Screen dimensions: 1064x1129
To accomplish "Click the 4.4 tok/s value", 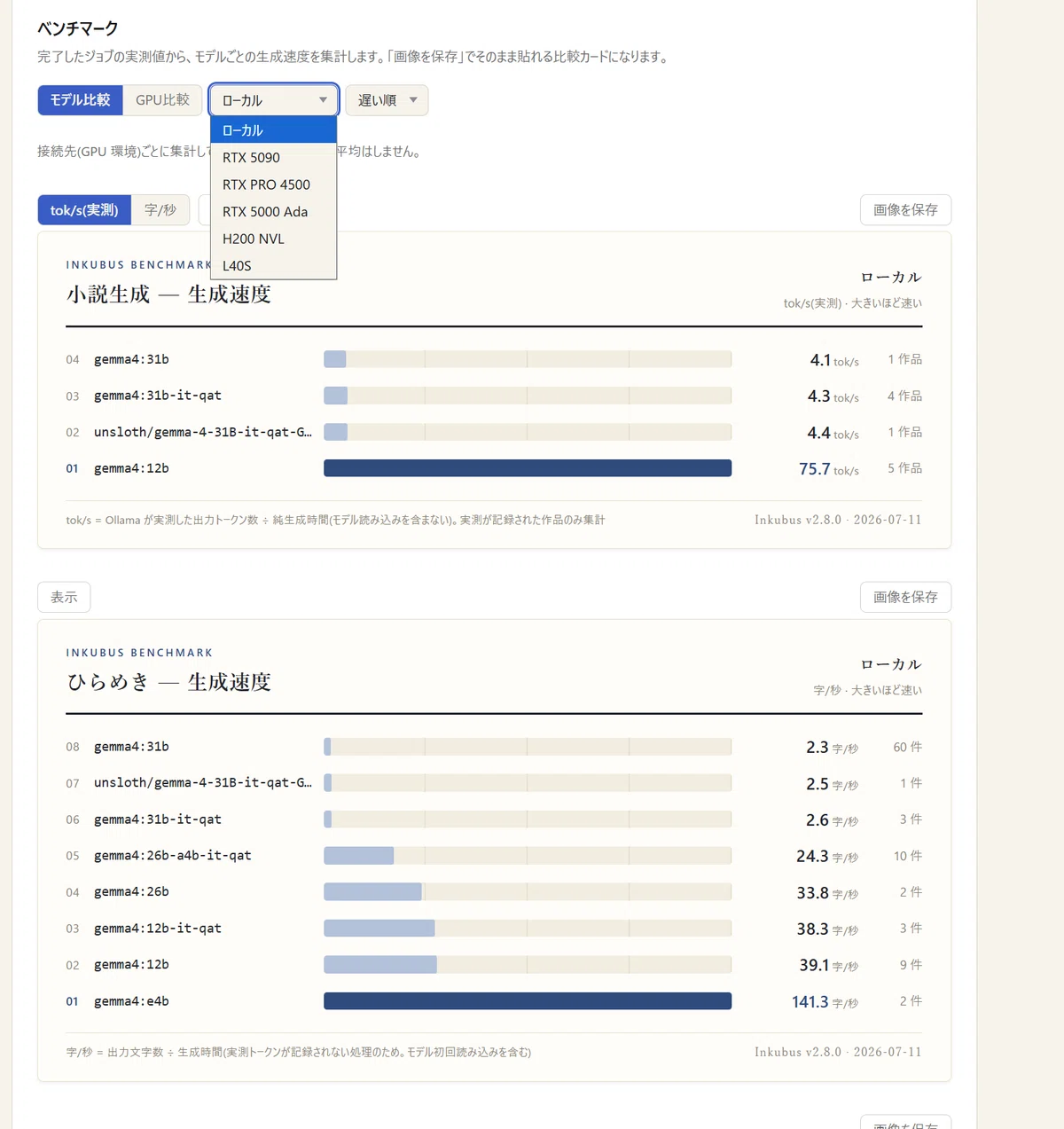I will pyautogui.click(x=833, y=433).
